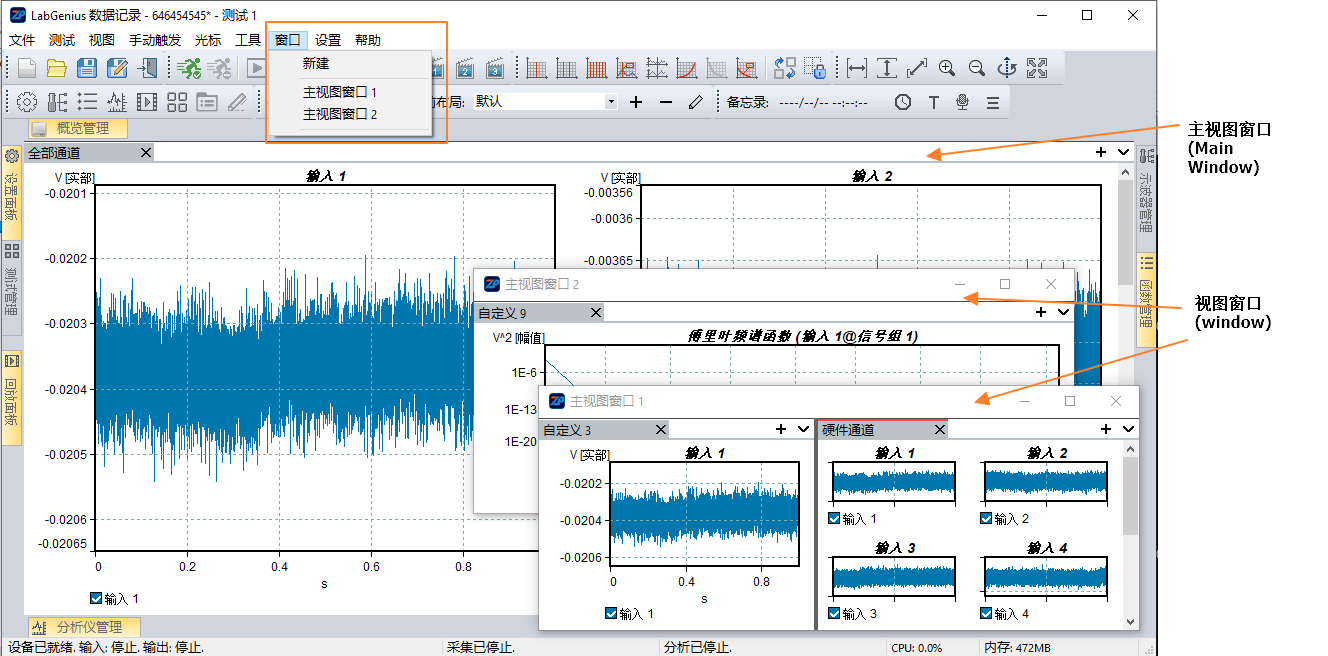Click the memo list lines icon
The width and height of the screenshot is (1328, 656).
coord(993,102)
